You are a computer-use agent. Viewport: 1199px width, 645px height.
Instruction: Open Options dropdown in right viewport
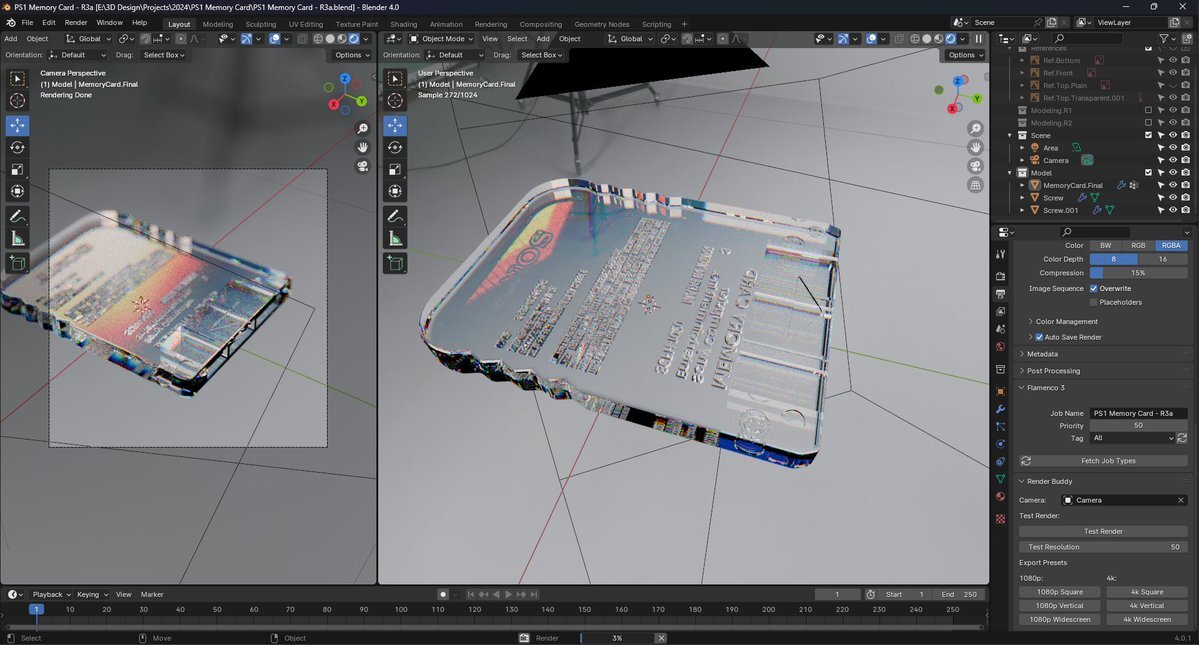[965, 55]
